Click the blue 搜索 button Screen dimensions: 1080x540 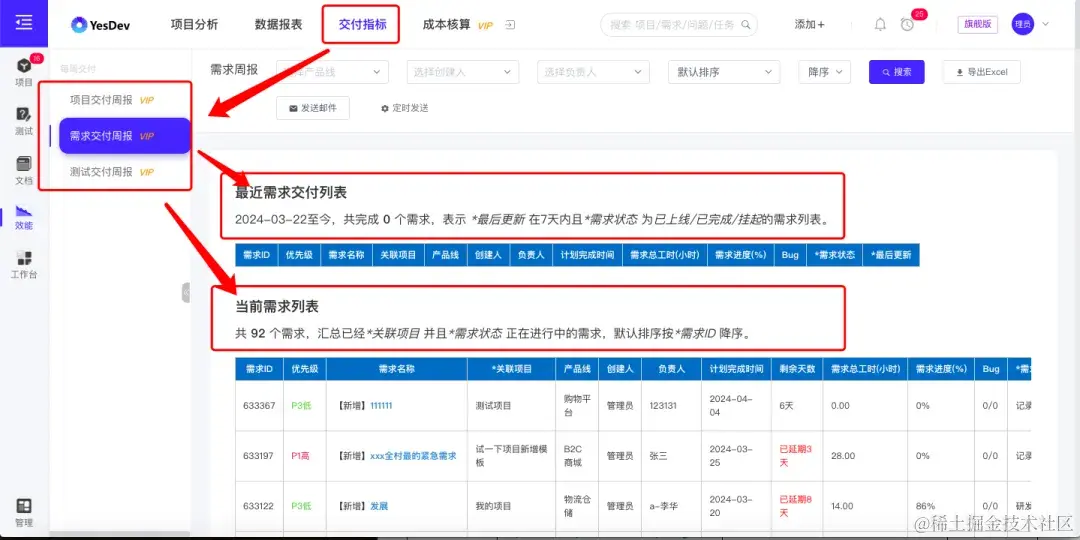click(x=897, y=72)
